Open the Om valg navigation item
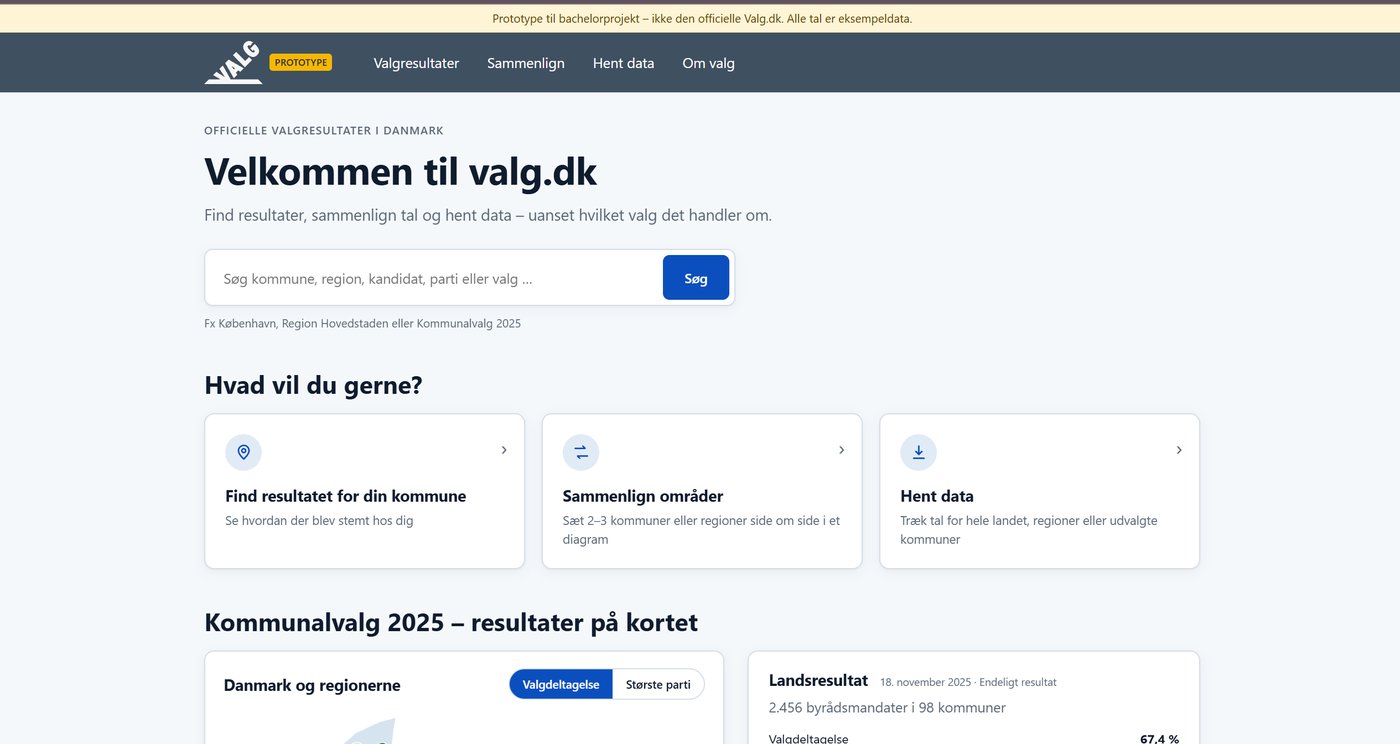This screenshot has height=744, width=1400. [x=708, y=63]
